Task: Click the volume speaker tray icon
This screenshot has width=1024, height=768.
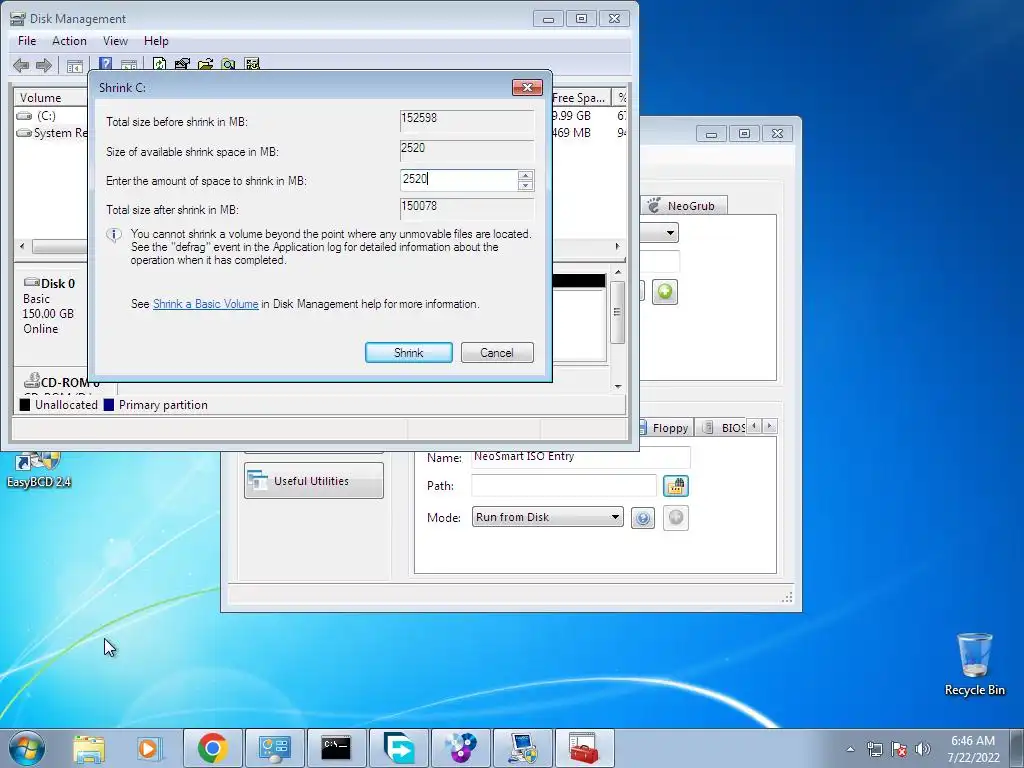Action: (x=922, y=749)
